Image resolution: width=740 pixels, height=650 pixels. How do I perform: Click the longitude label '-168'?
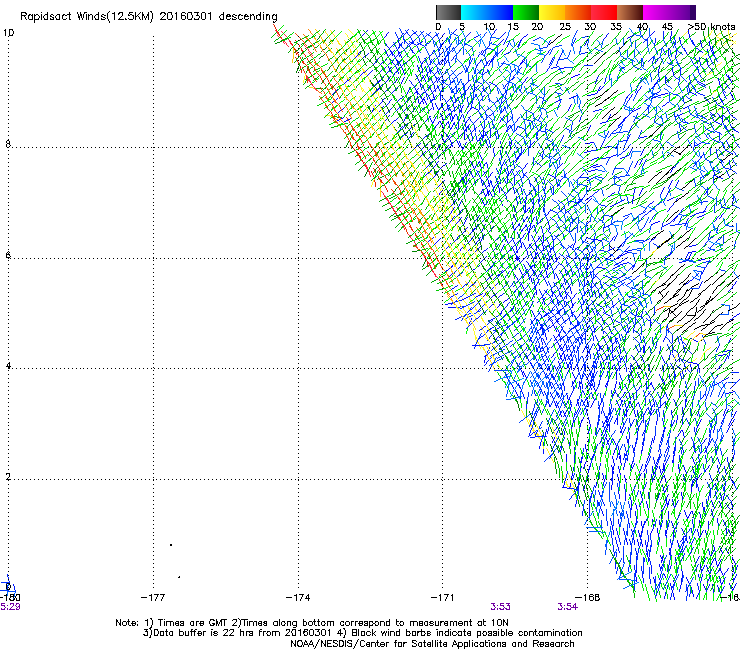[587, 598]
